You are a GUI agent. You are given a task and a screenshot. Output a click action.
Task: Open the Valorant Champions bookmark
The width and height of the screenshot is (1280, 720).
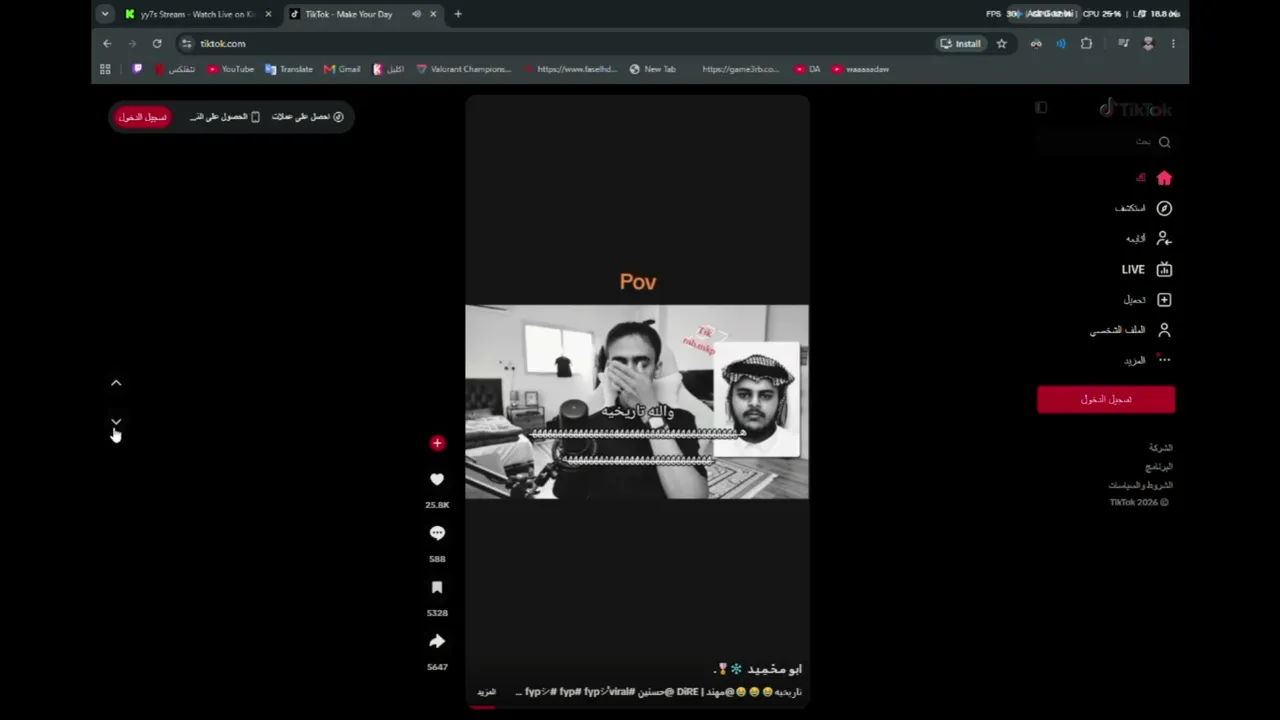[x=463, y=69]
